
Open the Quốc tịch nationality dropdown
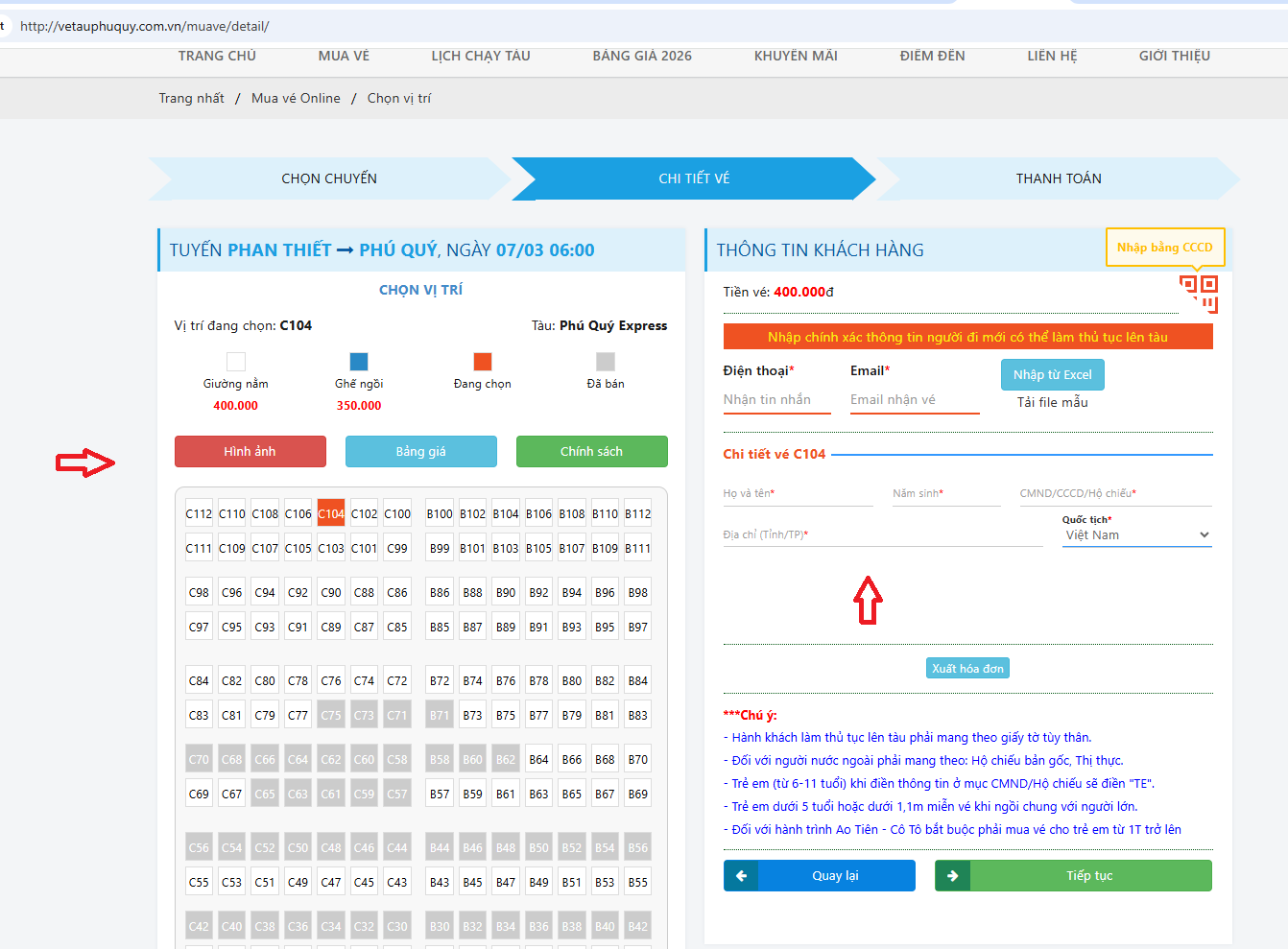[1136, 535]
